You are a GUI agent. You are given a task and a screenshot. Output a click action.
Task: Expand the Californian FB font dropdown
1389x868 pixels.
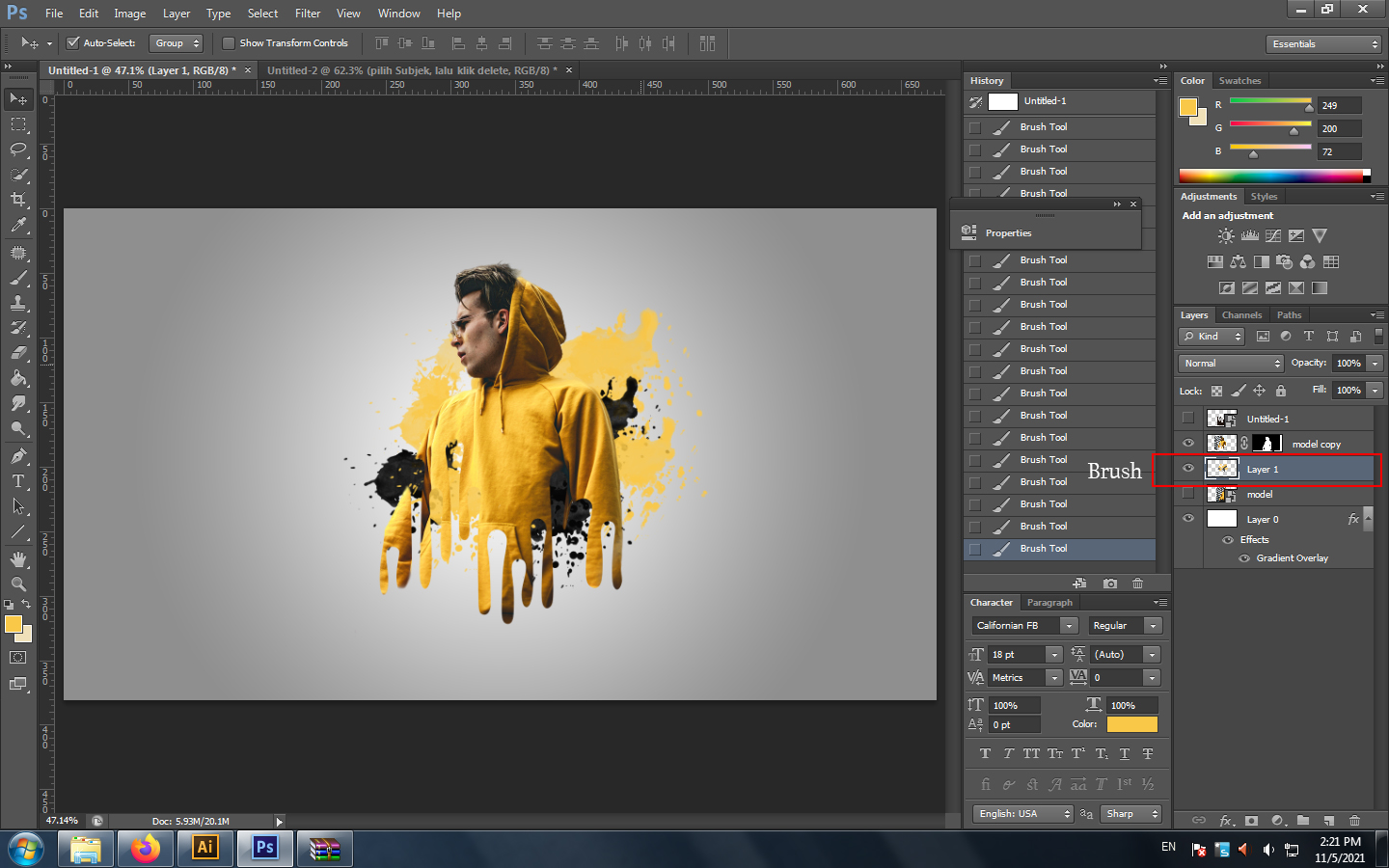(x=1068, y=626)
